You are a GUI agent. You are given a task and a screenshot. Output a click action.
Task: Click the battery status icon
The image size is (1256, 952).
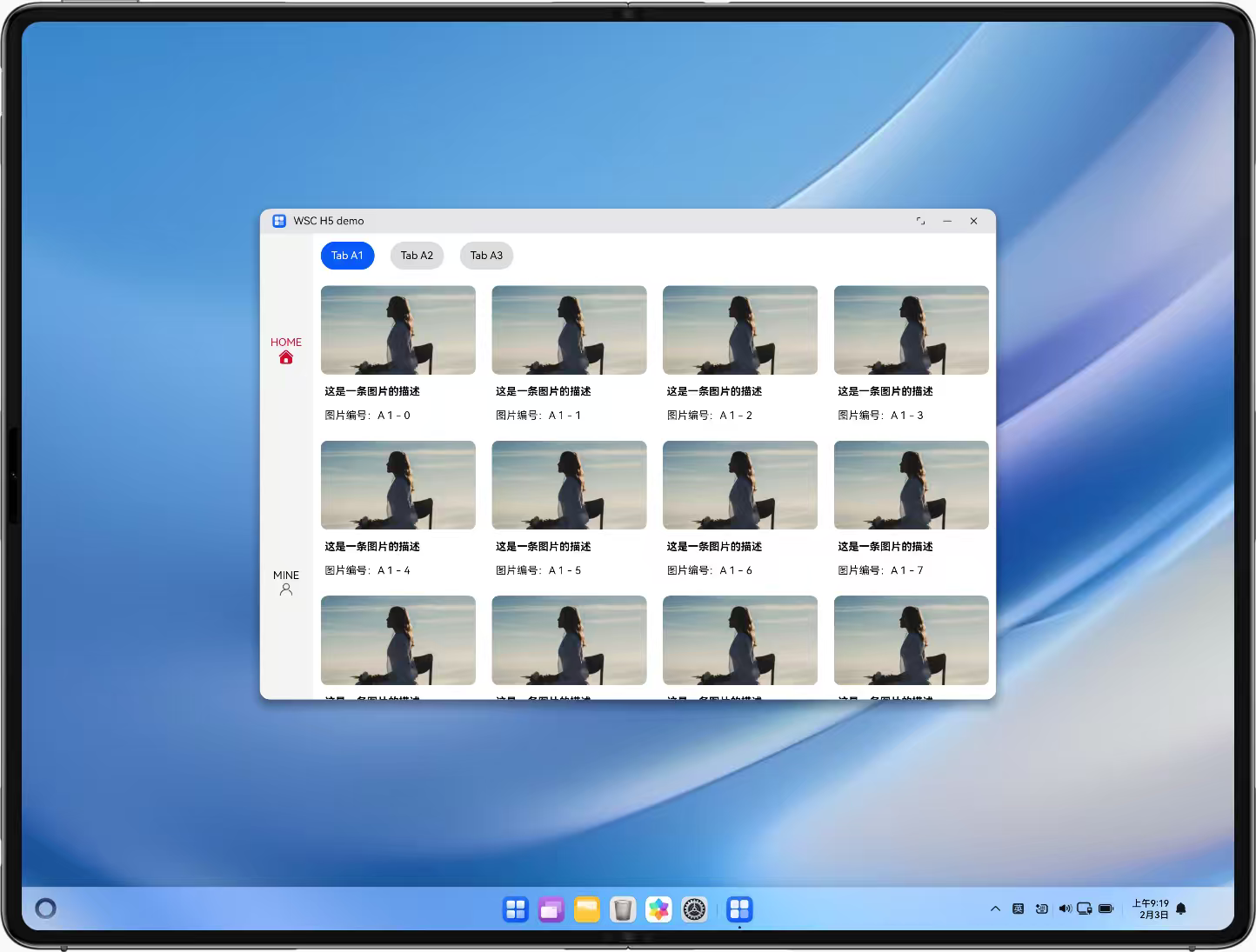1106,909
